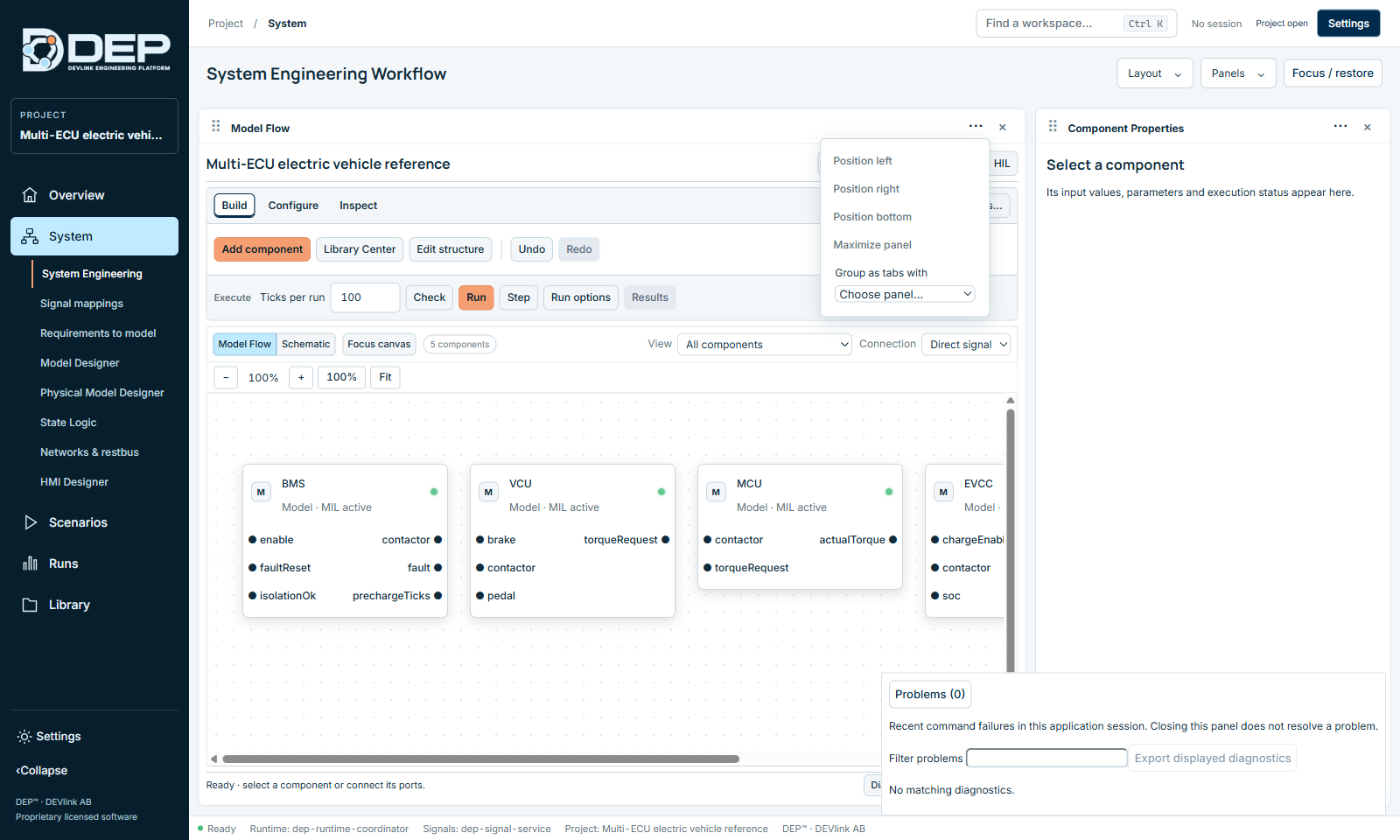Click the canvas vertical scrollbar
The width and height of the screenshot is (1400, 840).
click(1011, 540)
